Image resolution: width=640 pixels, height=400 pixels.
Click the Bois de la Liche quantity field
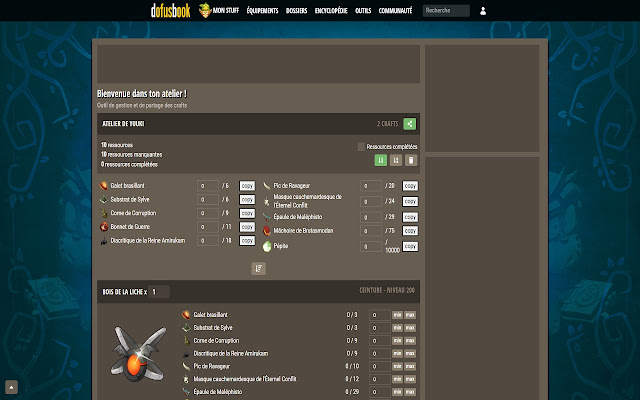point(159,292)
